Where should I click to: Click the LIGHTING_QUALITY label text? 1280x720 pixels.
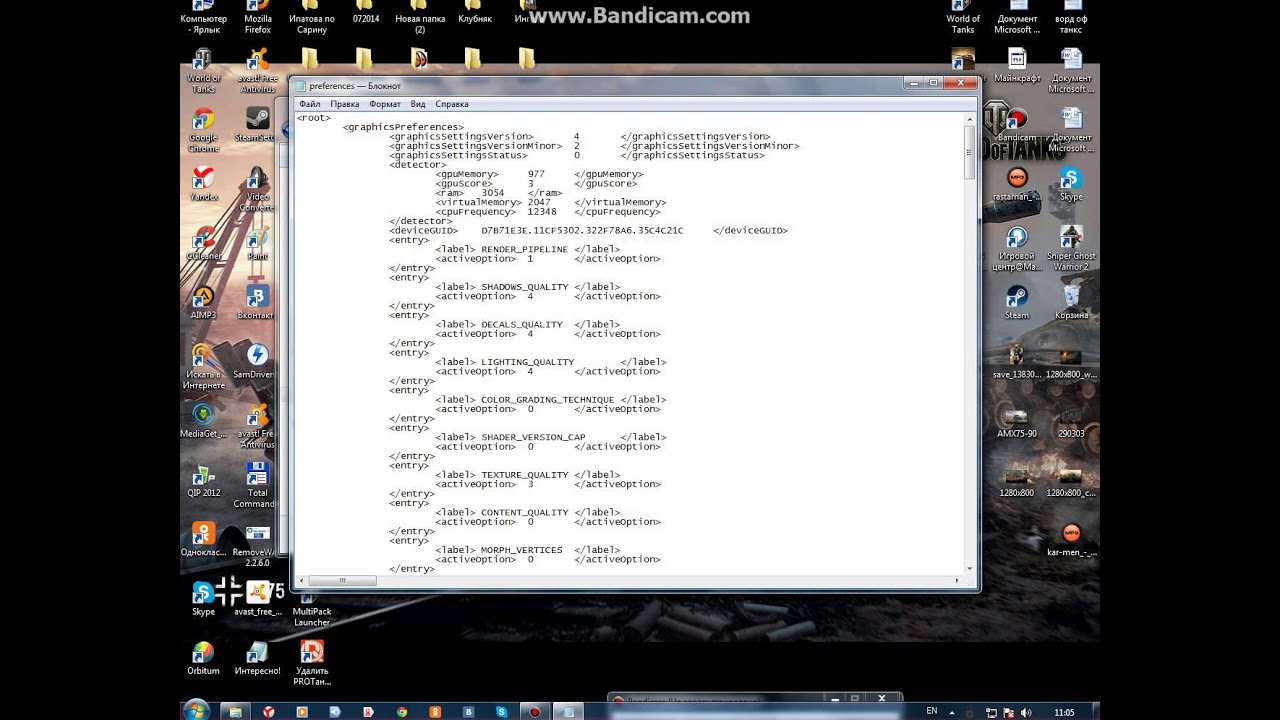(528, 362)
